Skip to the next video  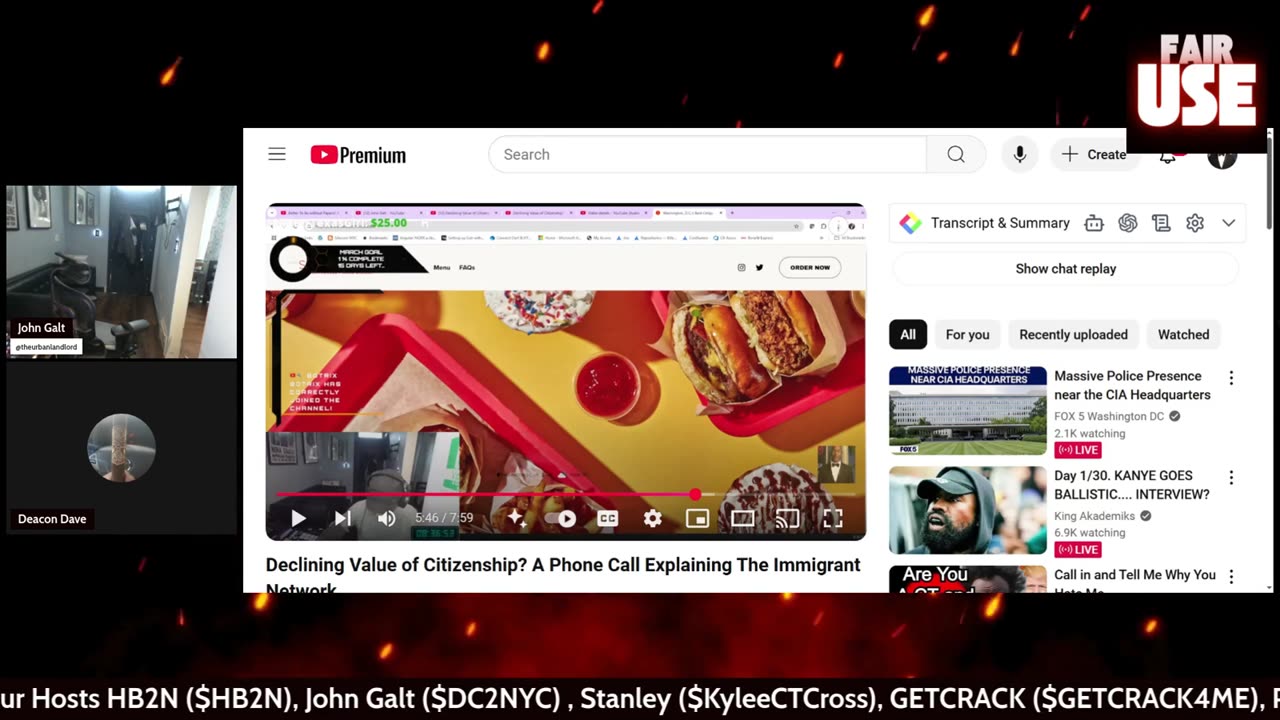coord(343,518)
